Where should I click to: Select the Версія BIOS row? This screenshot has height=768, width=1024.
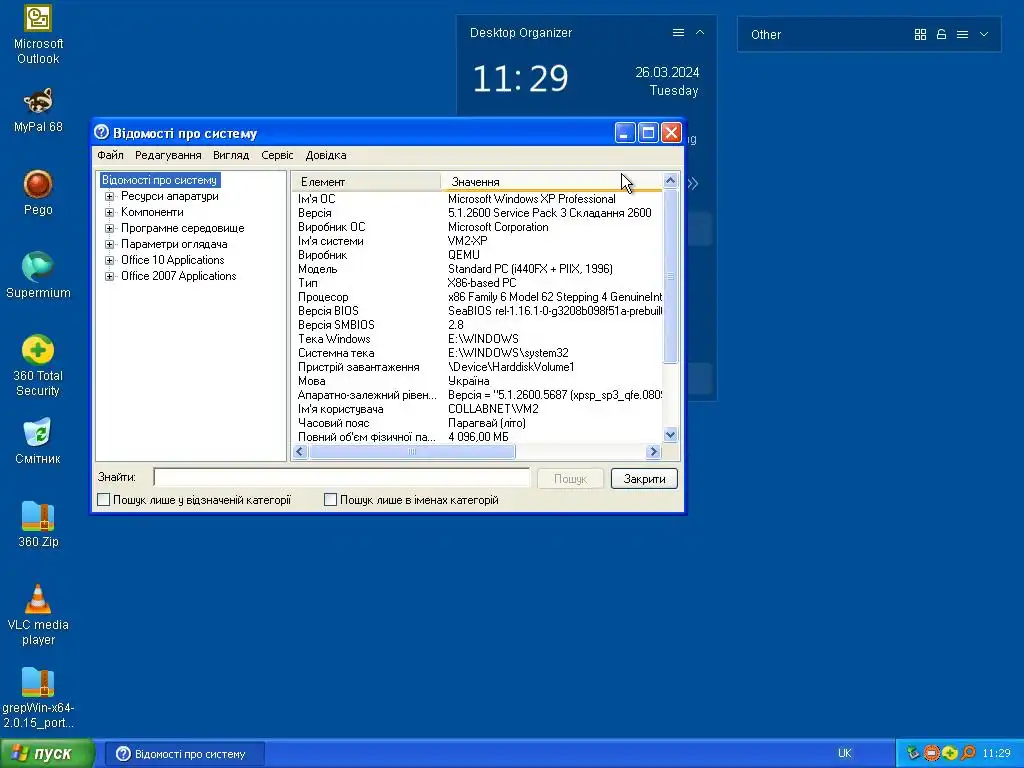coord(477,311)
